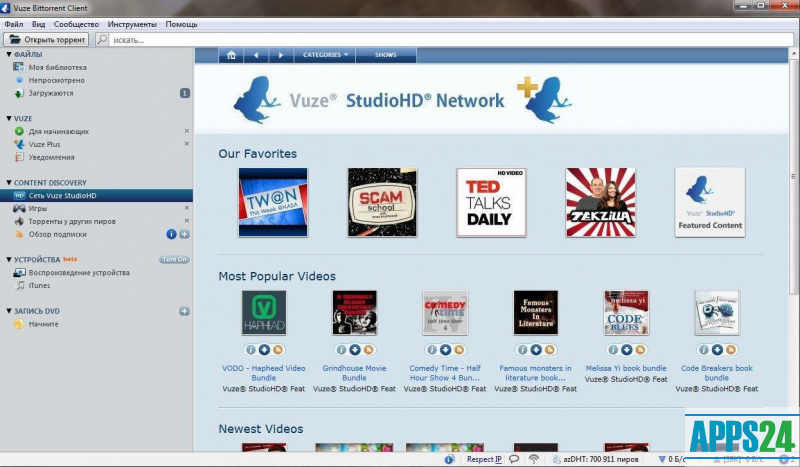Image resolution: width=800 pixels, height=467 pixels.
Task: Click the Открыть торрент button
Action: pyautogui.click(x=46, y=39)
